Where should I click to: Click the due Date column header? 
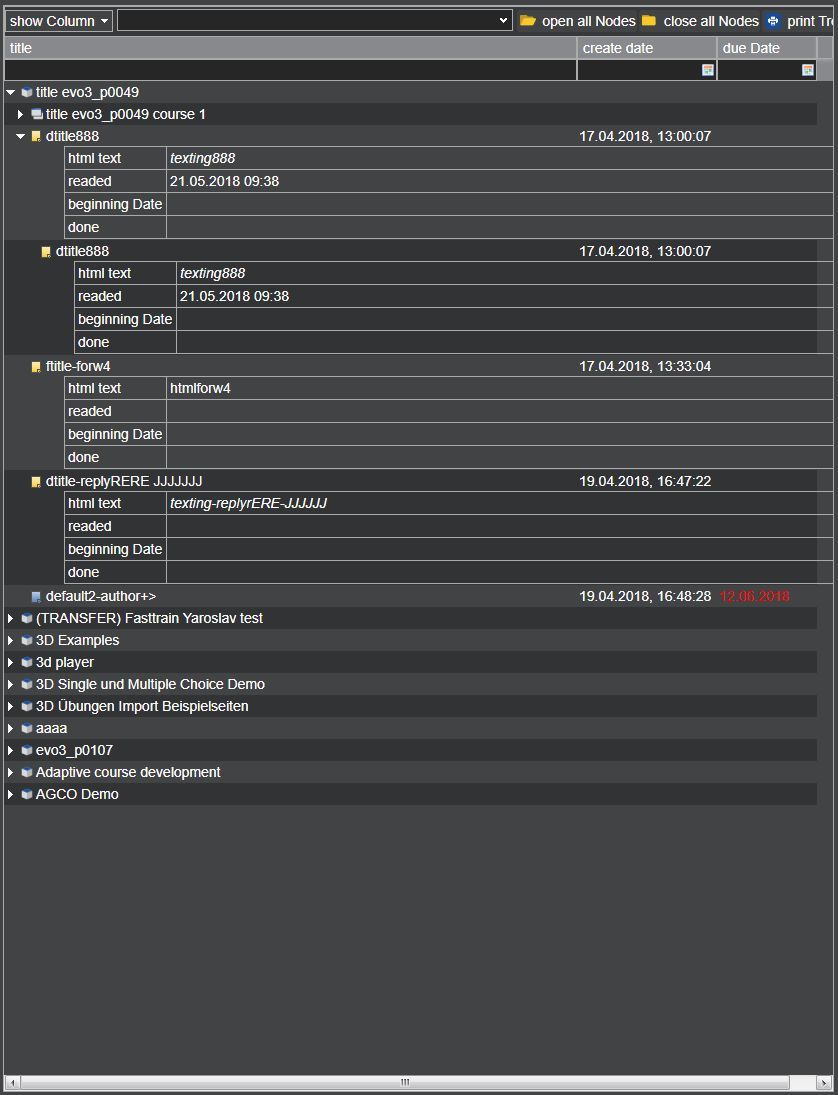coord(766,48)
